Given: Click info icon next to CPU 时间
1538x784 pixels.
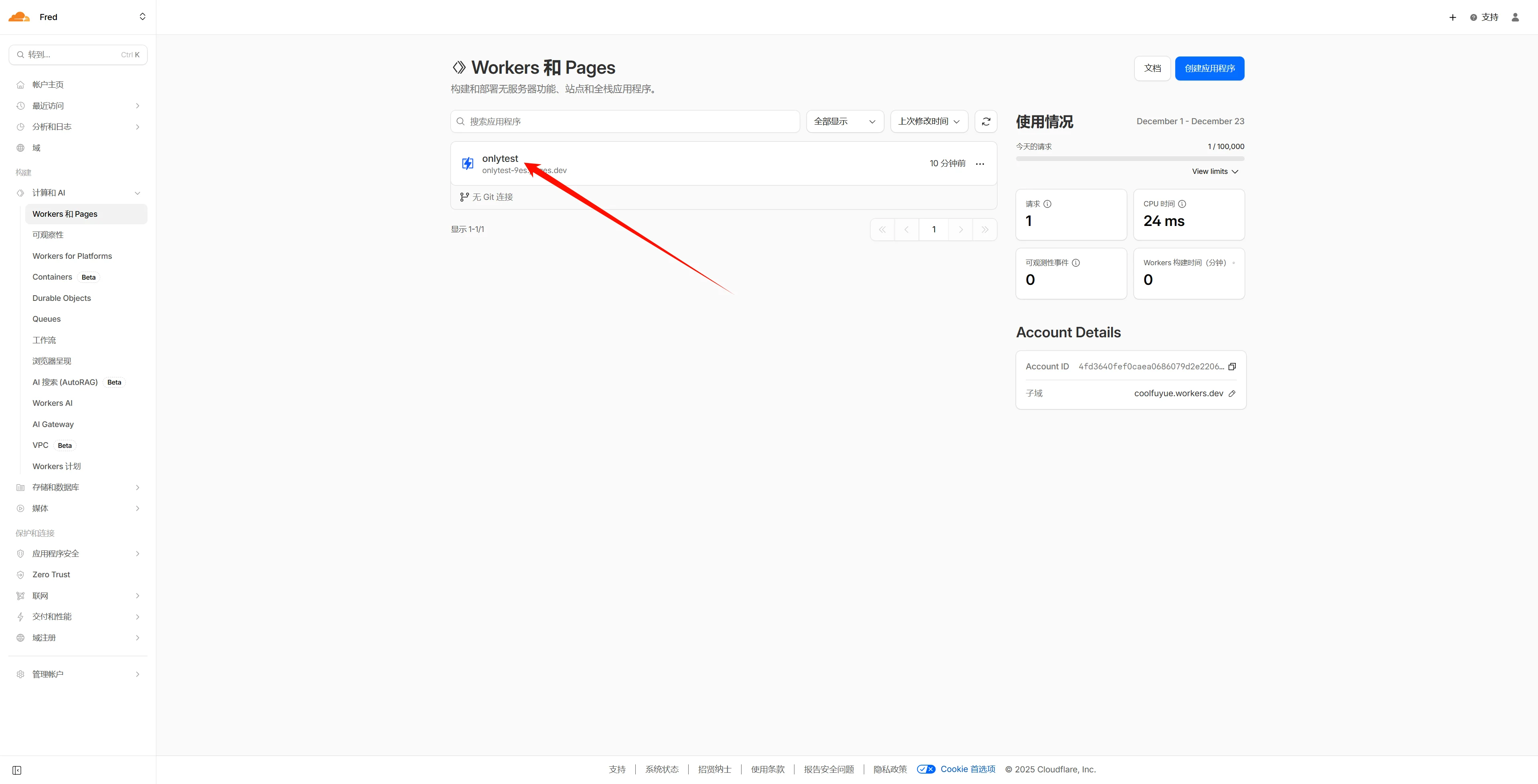Looking at the screenshot, I should click(1182, 204).
